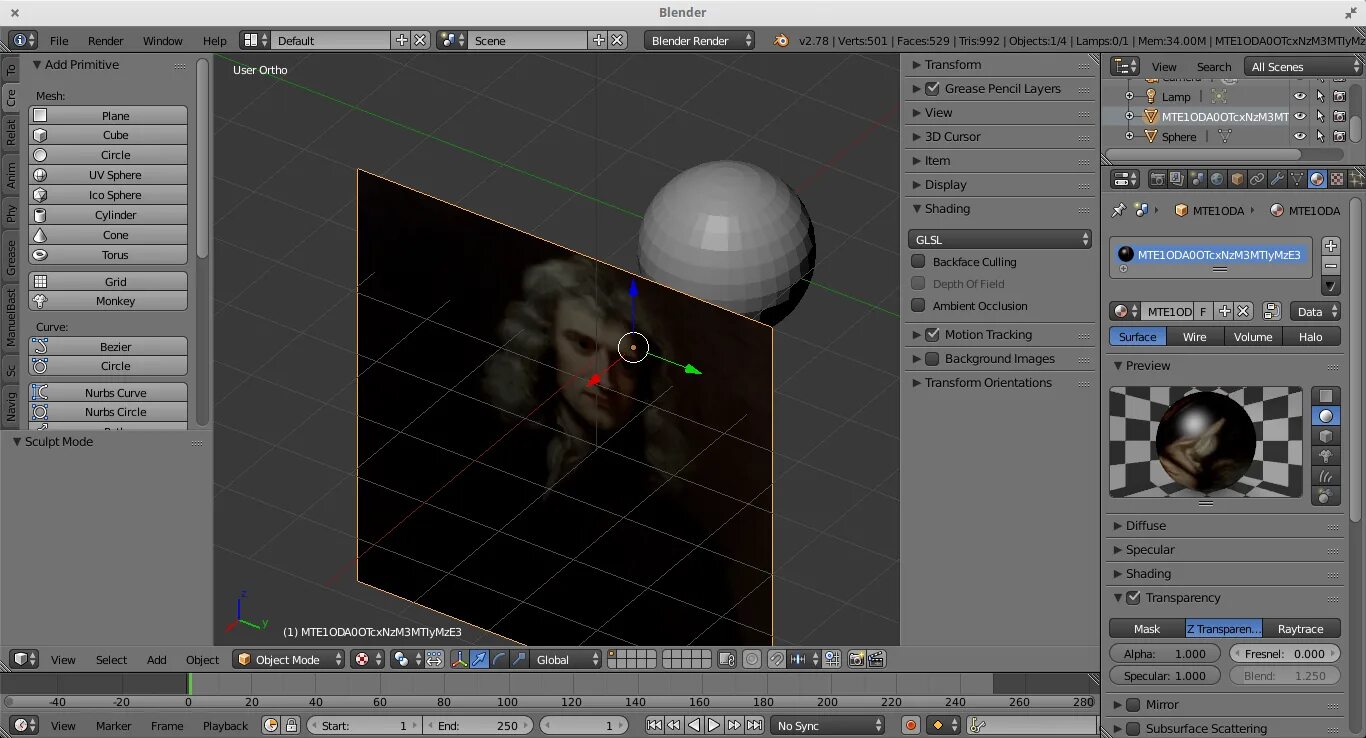The image size is (1366, 738).
Task: Enable the Mirror panel checkbox
Action: tap(1133, 704)
